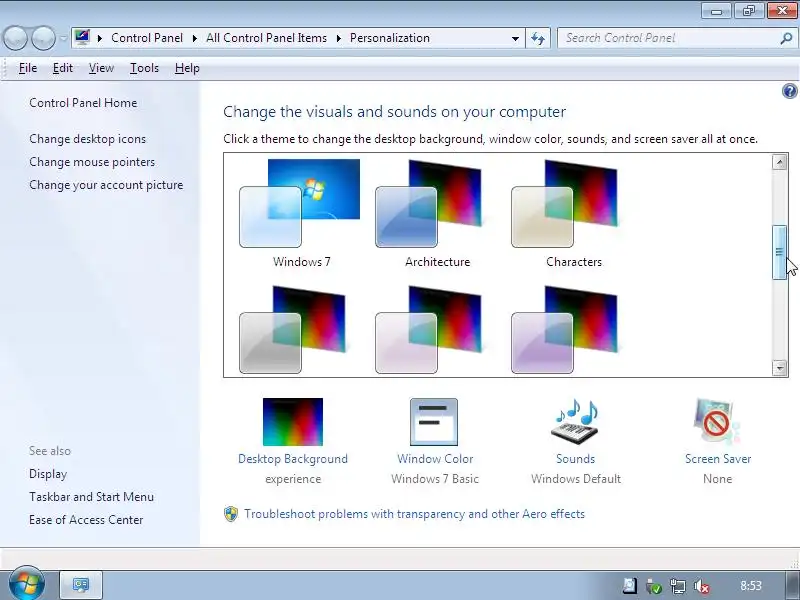This screenshot has width=800, height=600.
Task: Click the Back navigation button
Action: [15, 38]
